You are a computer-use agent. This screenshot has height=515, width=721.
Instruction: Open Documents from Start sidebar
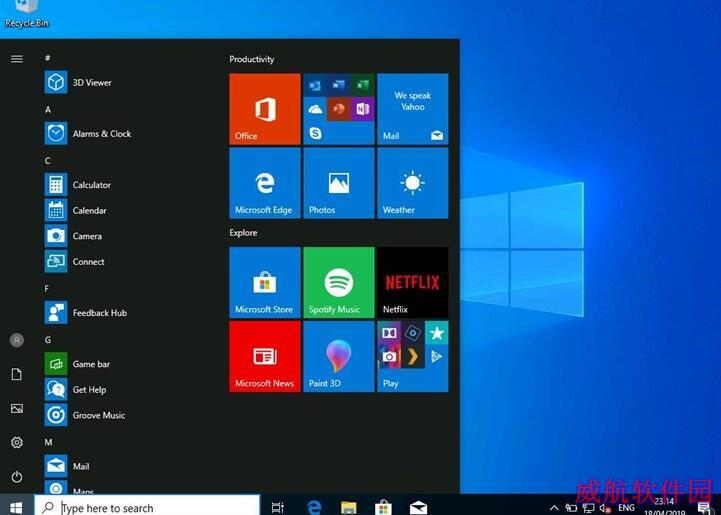[17, 374]
